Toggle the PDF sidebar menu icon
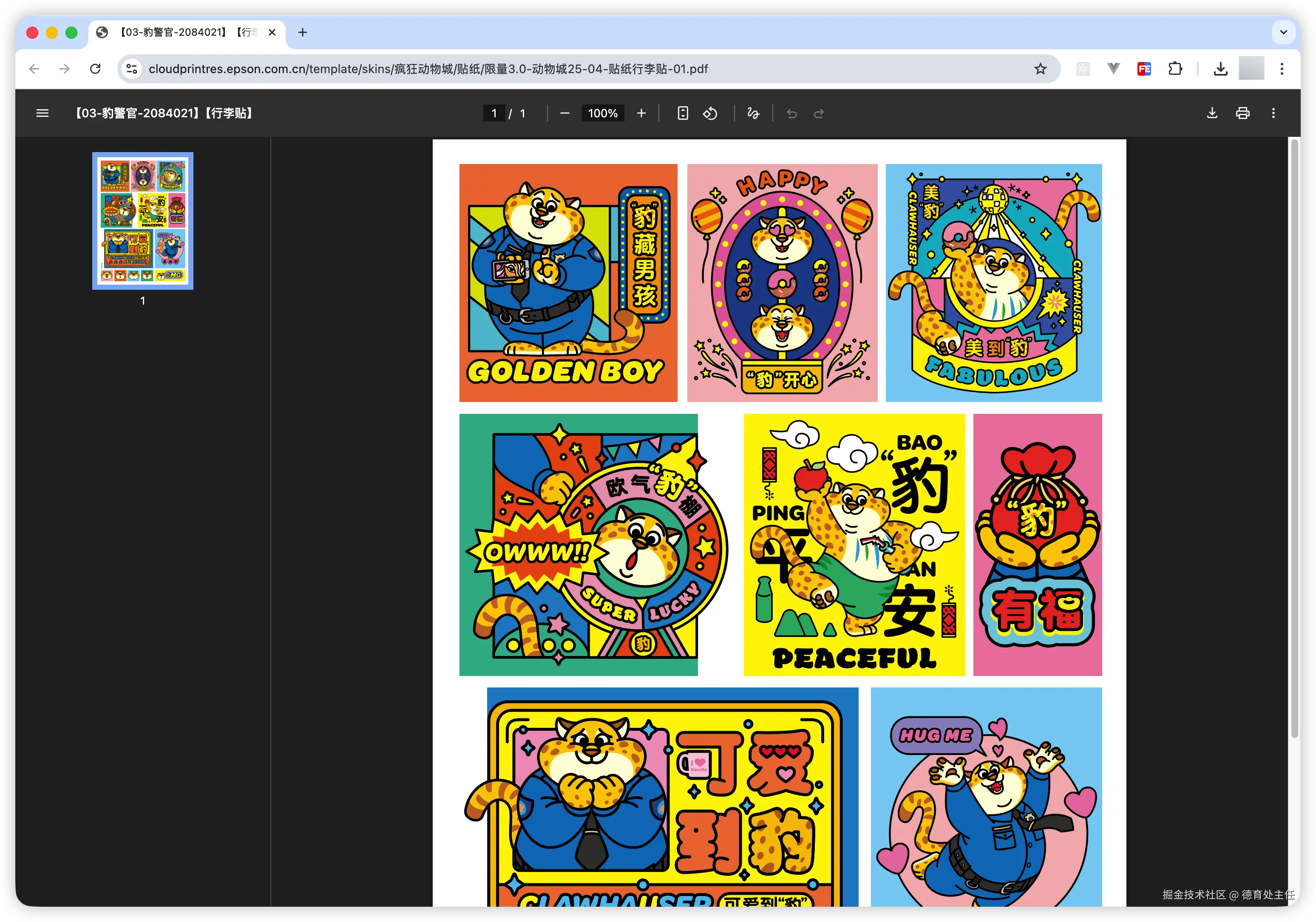1316x922 pixels. tap(43, 113)
